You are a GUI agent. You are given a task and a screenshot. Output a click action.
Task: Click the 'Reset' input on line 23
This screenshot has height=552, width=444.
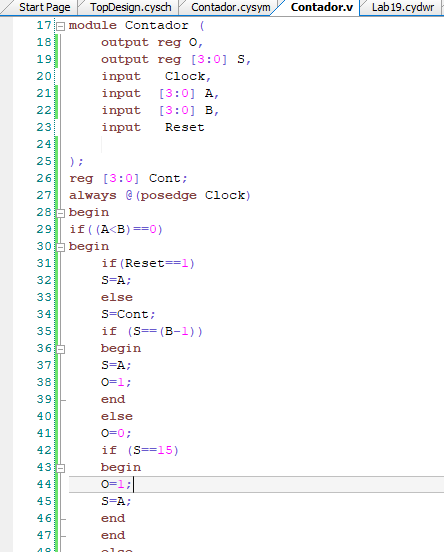coord(185,127)
